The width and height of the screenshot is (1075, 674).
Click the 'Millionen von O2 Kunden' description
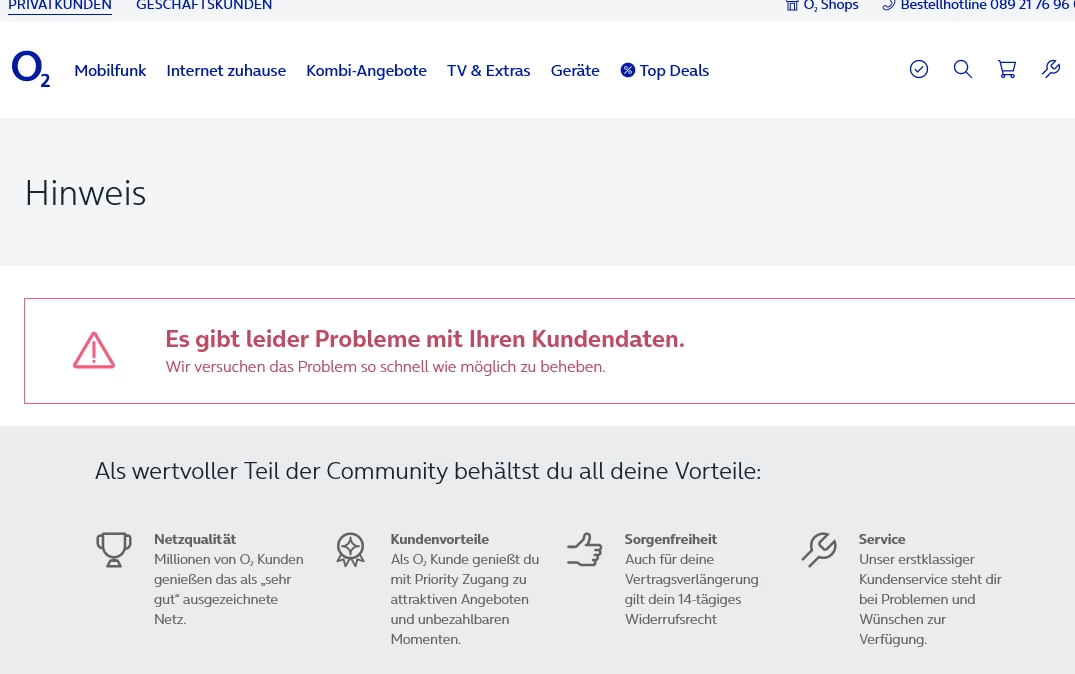[229, 589]
